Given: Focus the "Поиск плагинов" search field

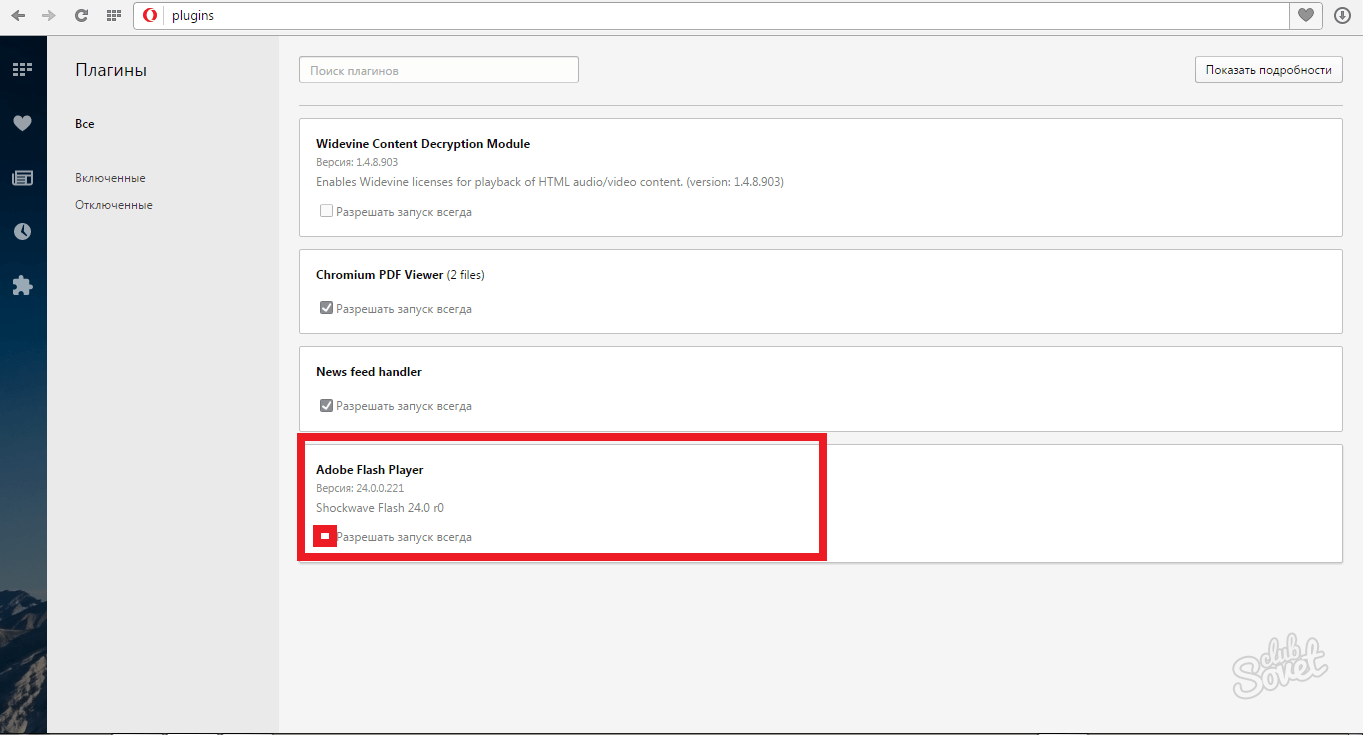Looking at the screenshot, I should (438, 71).
